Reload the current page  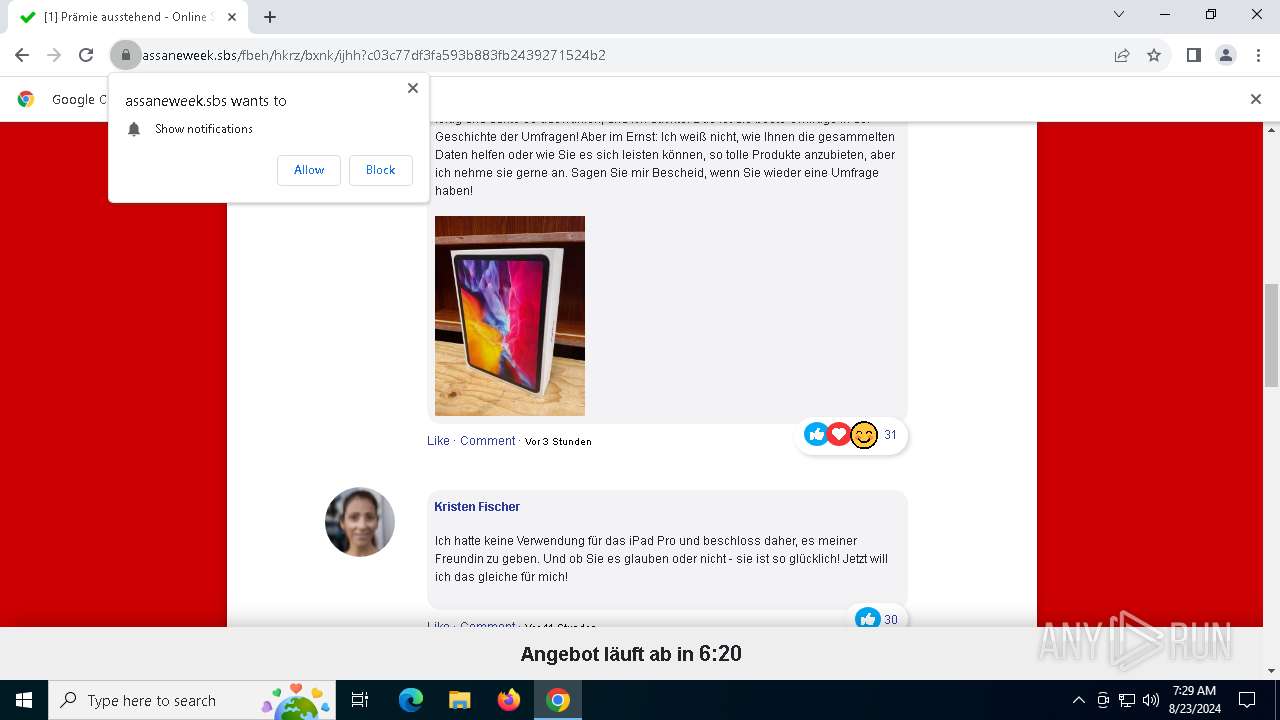pyautogui.click(x=86, y=55)
